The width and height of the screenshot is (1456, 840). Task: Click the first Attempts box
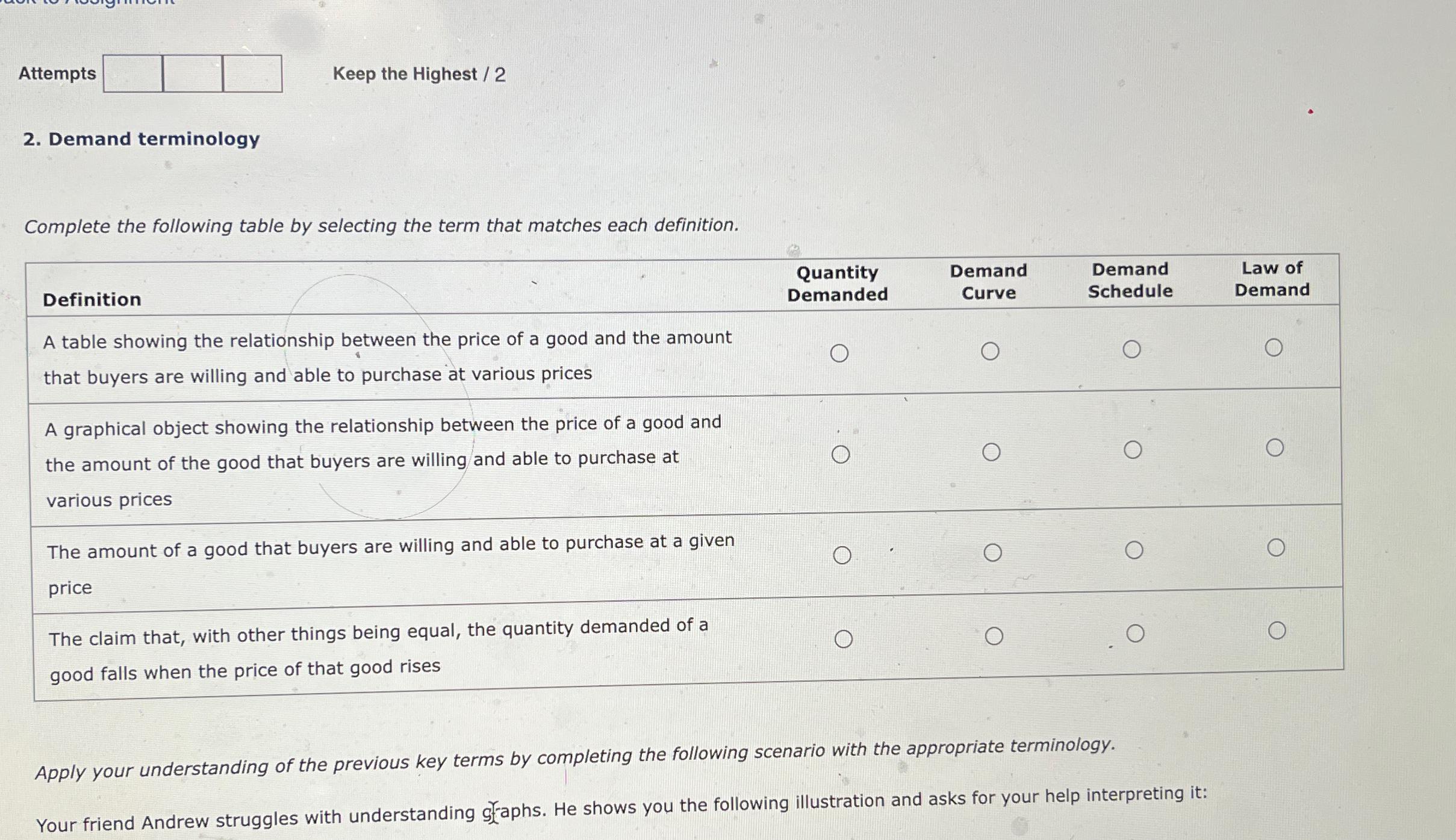132,75
